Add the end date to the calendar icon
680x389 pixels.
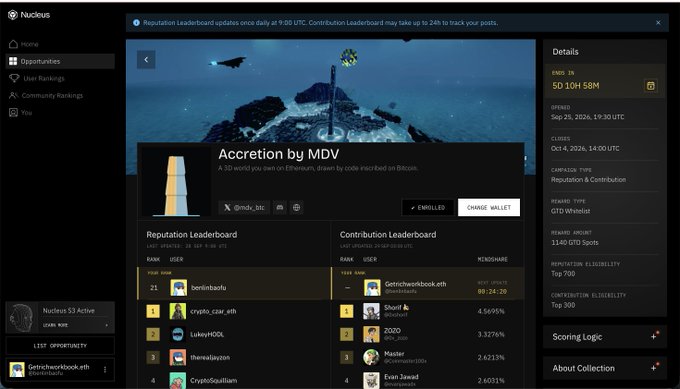tap(651, 85)
